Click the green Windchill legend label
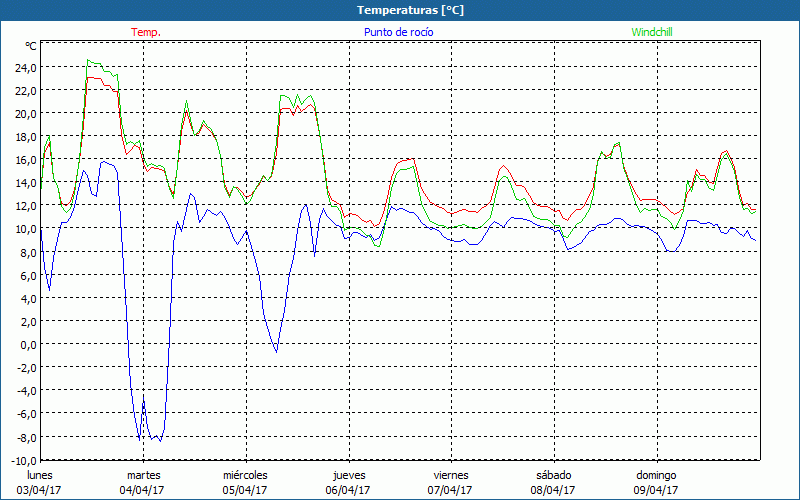The width and height of the screenshot is (800, 500). point(652,32)
